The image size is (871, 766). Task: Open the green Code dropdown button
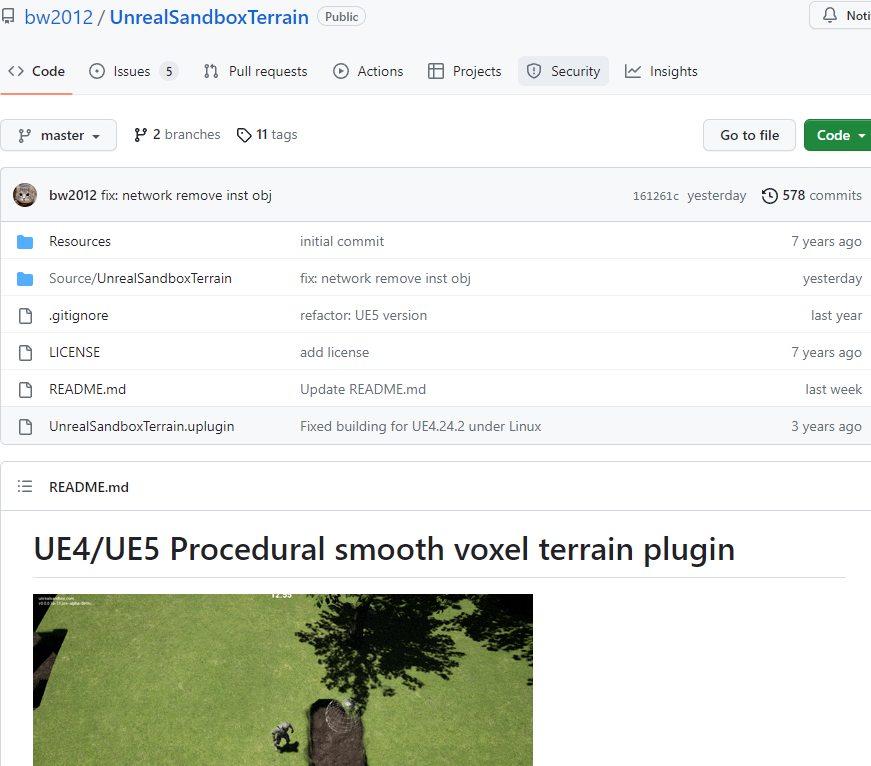click(x=839, y=135)
